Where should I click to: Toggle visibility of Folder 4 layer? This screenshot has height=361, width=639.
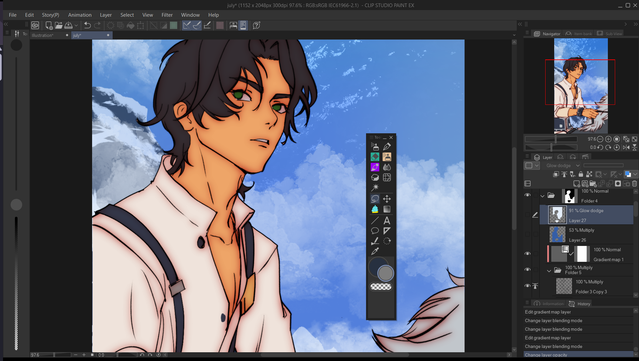click(x=527, y=195)
